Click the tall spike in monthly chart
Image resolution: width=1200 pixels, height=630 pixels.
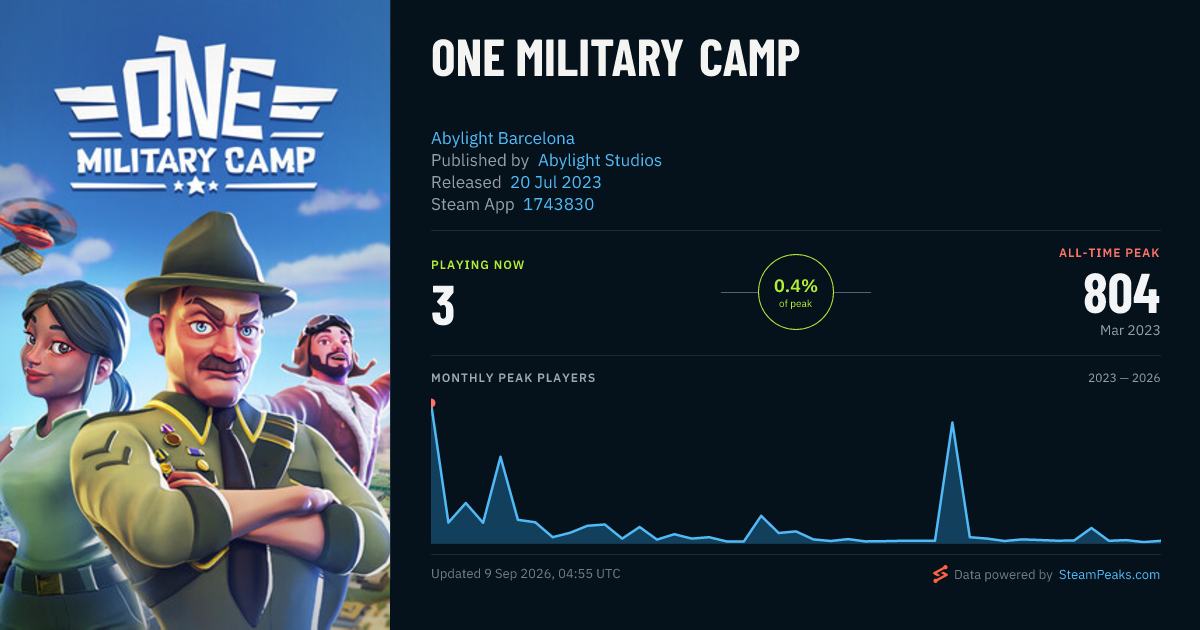pyautogui.click(x=952, y=423)
